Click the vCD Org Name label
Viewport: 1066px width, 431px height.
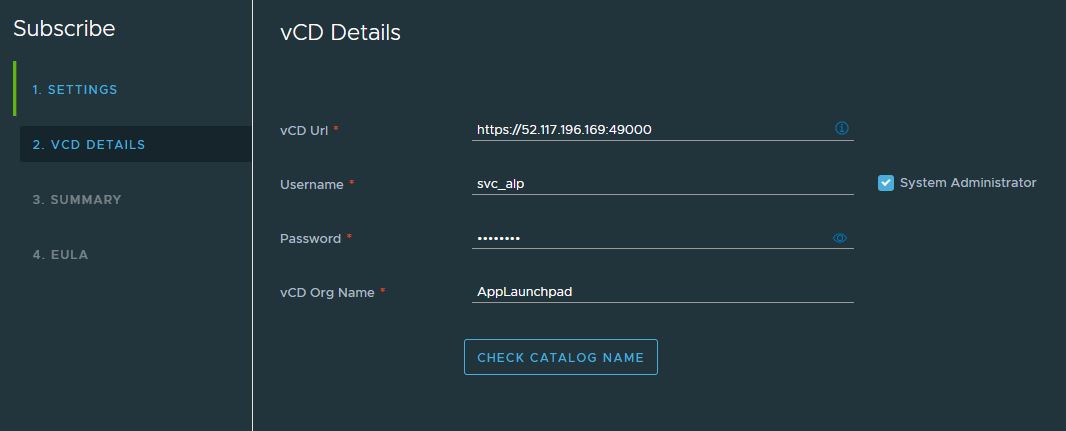tap(327, 292)
